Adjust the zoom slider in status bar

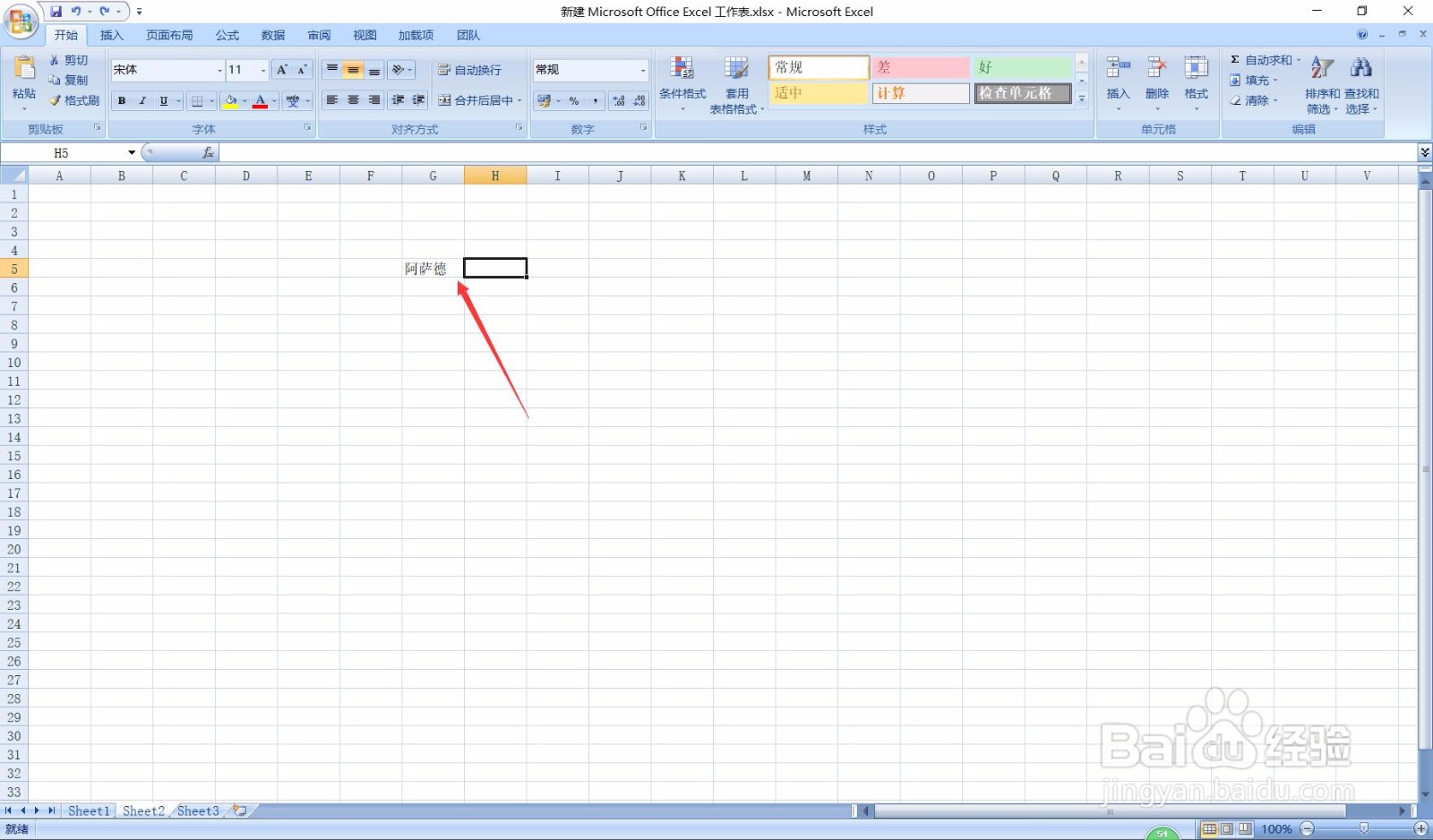click(x=1364, y=829)
